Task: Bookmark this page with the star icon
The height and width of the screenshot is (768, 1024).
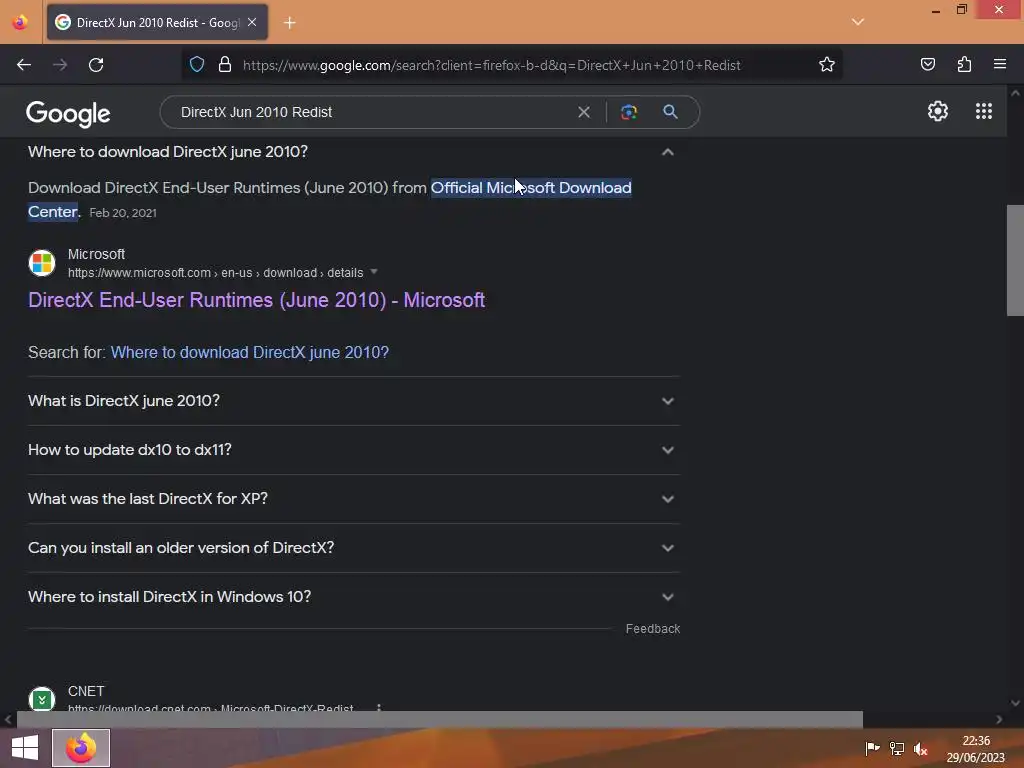Action: click(827, 64)
